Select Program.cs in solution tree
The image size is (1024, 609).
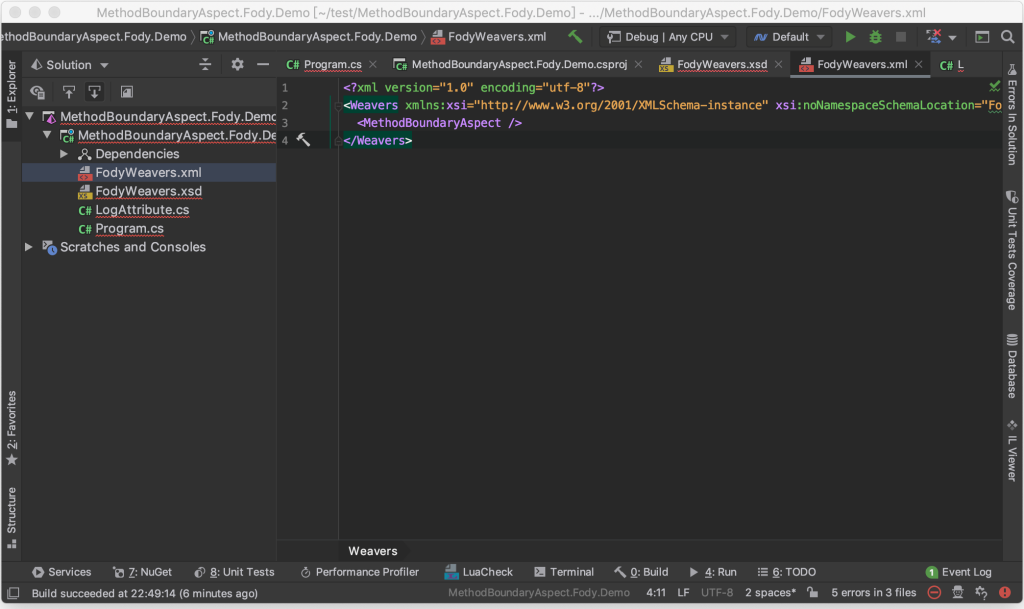click(x=129, y=228)
